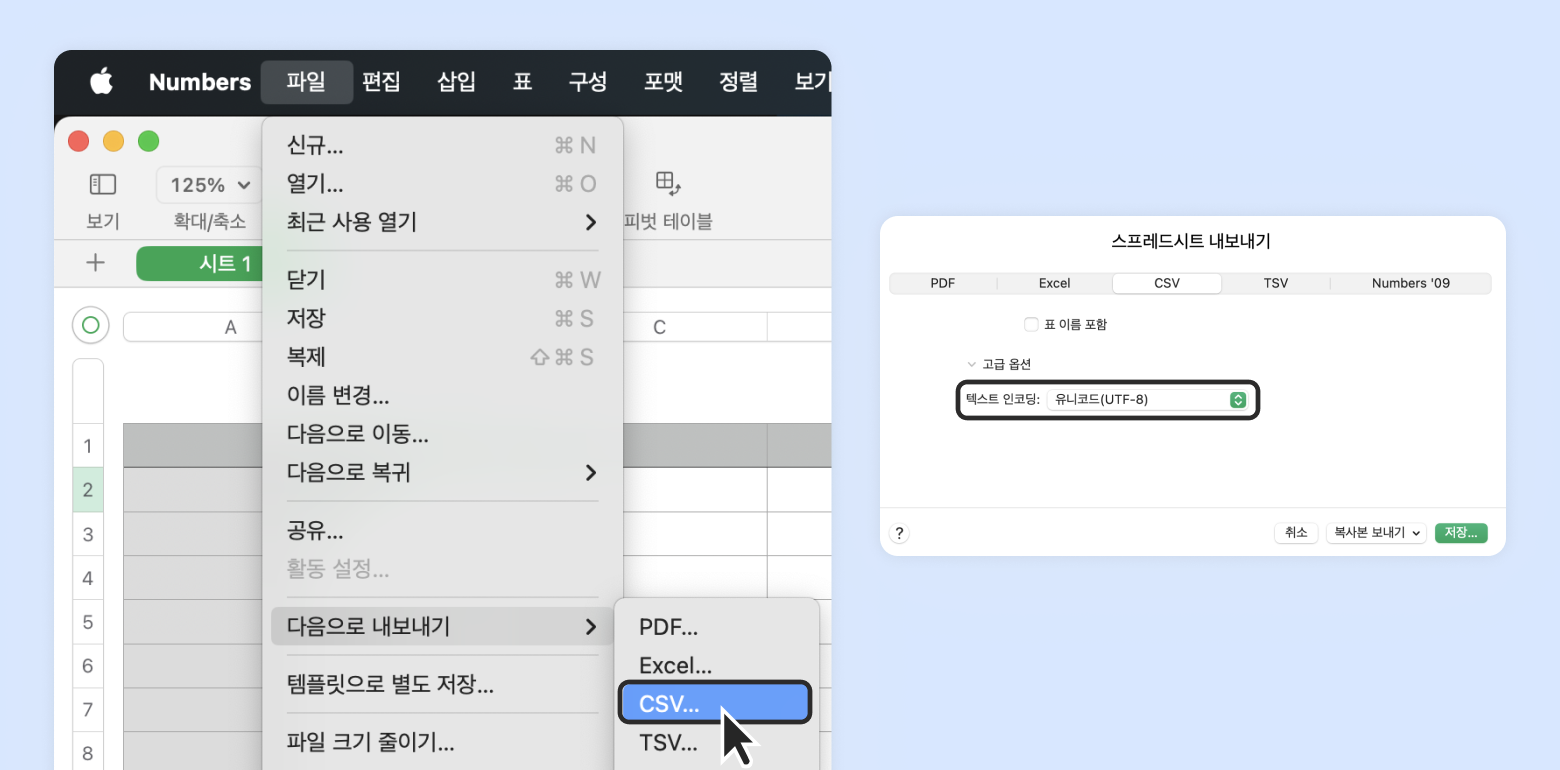Close the Numbers window with red button
This screenshot has width=1560, height=770.
79,142
